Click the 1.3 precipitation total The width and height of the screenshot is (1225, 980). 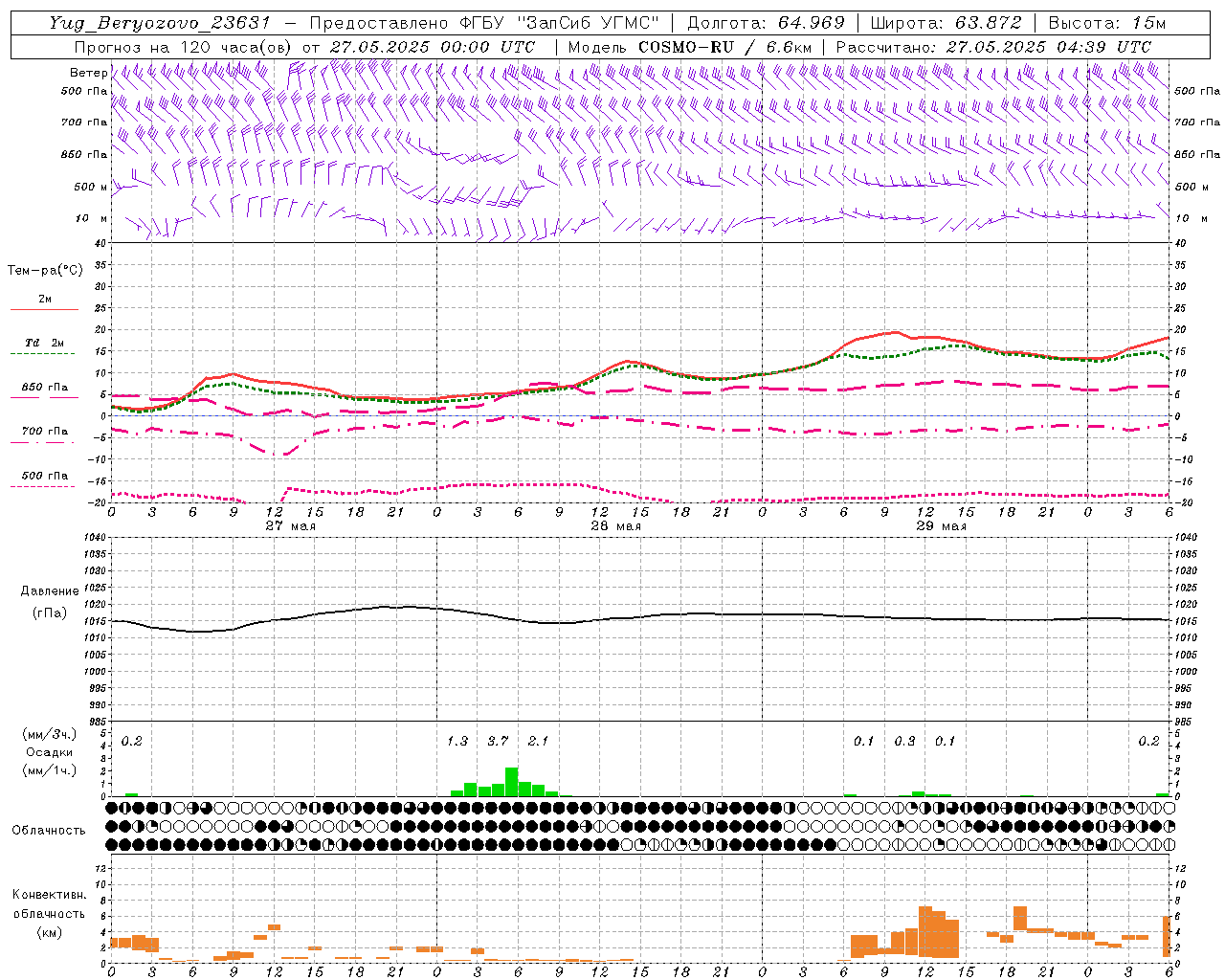pyautogui.click(x=457, y=742)
